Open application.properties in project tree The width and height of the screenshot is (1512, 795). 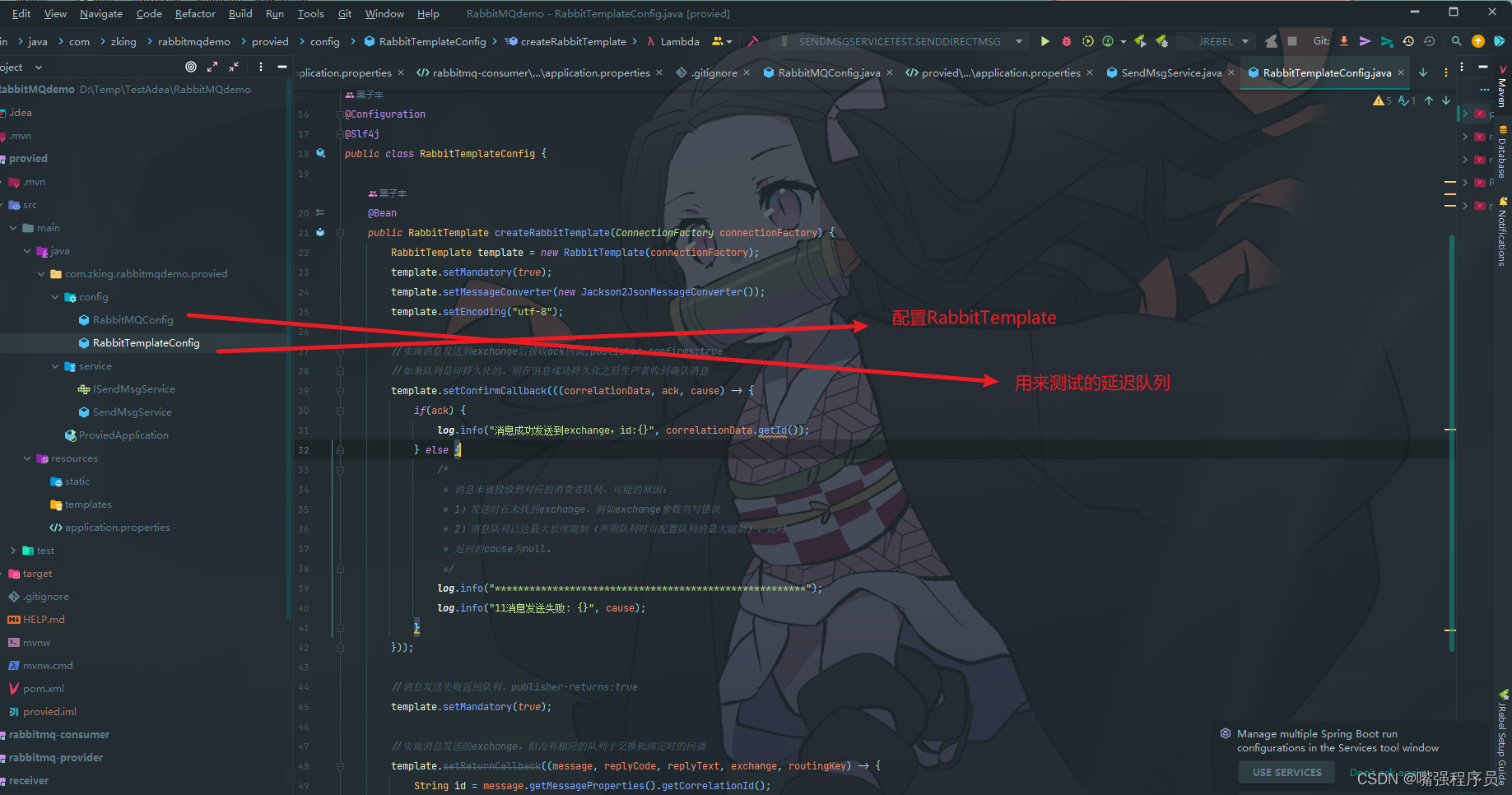(x=110, y=528)
